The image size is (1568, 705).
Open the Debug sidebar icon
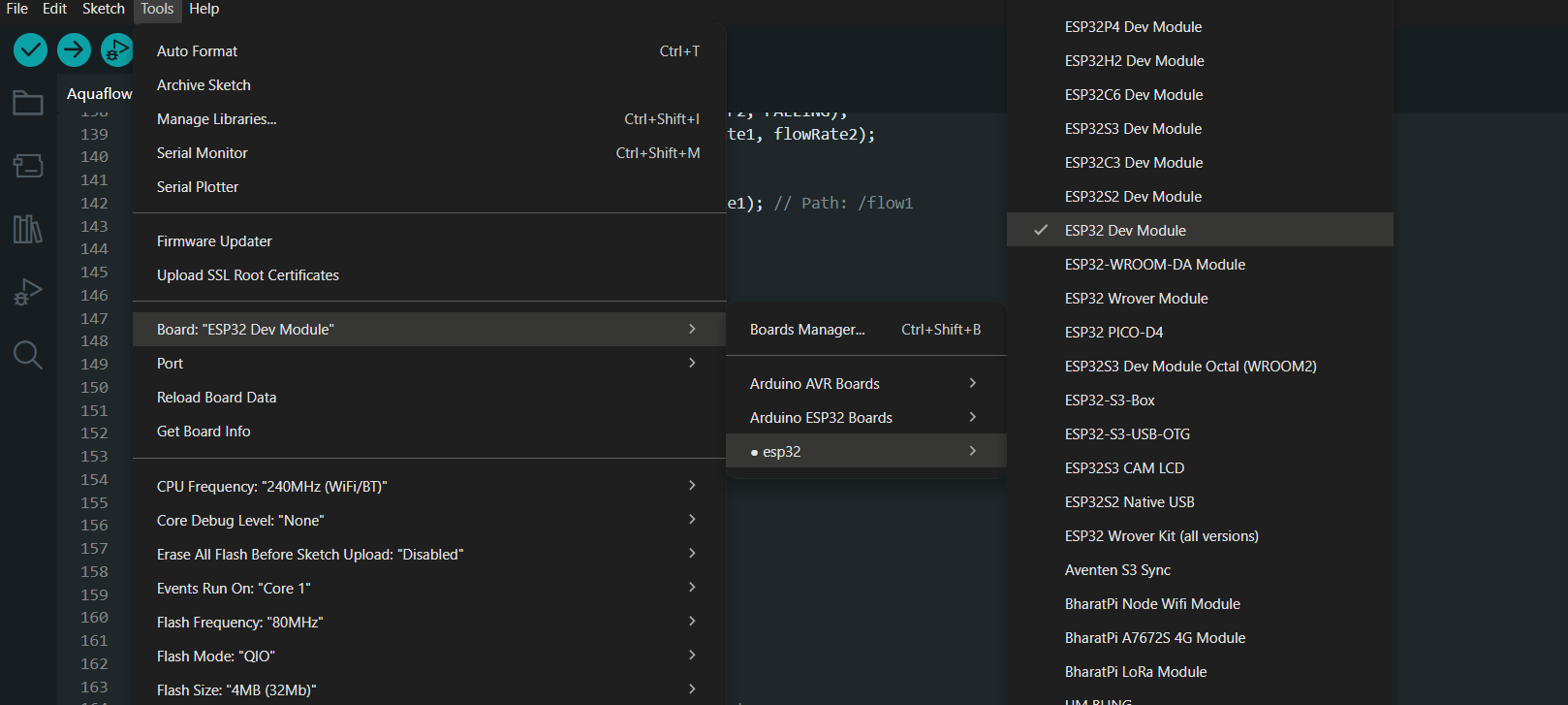pyautogui.click(x=27, y=292)
